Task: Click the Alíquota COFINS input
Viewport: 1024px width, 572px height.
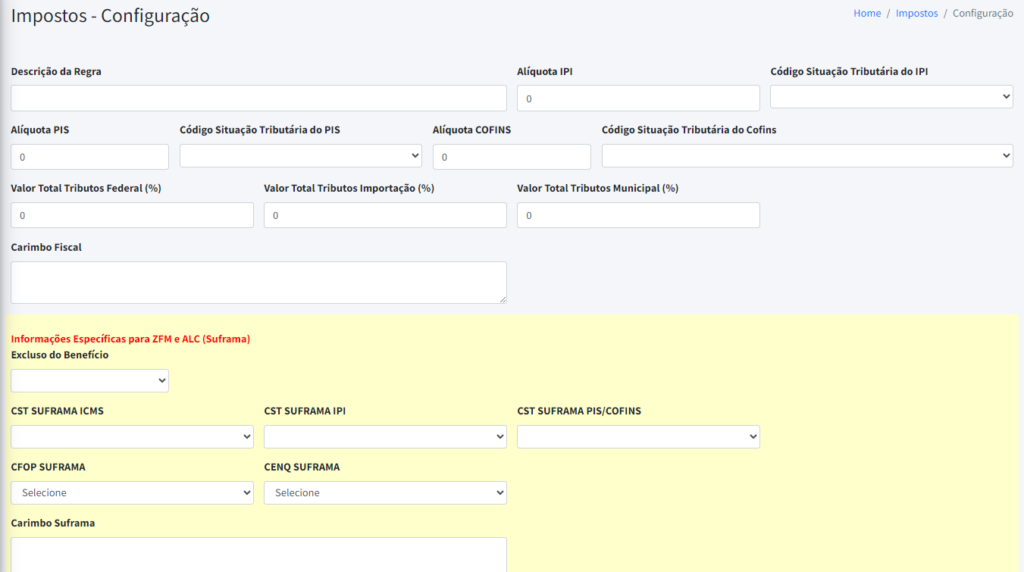Action: (x=511, y=157)
